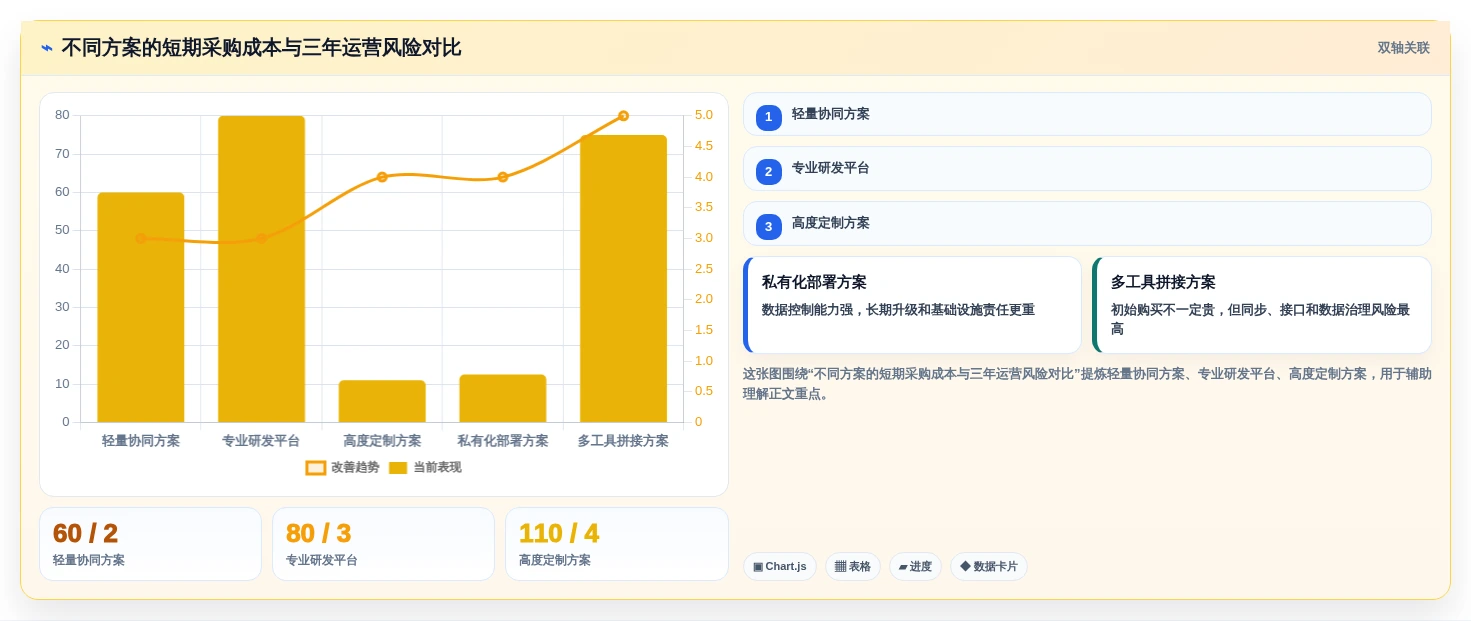Click the Chart.js tag
The width and height of the screenshot is (1471, 621).
pyautogui.click(x=779, y=567)
